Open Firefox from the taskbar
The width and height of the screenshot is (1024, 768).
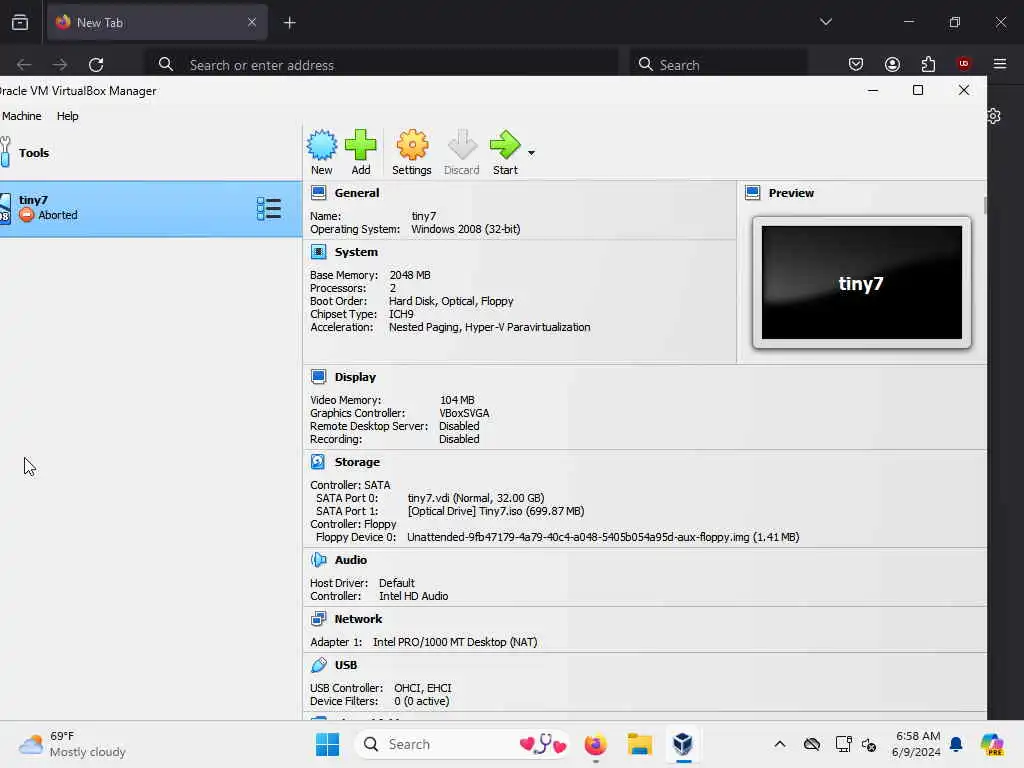[595, 744]
